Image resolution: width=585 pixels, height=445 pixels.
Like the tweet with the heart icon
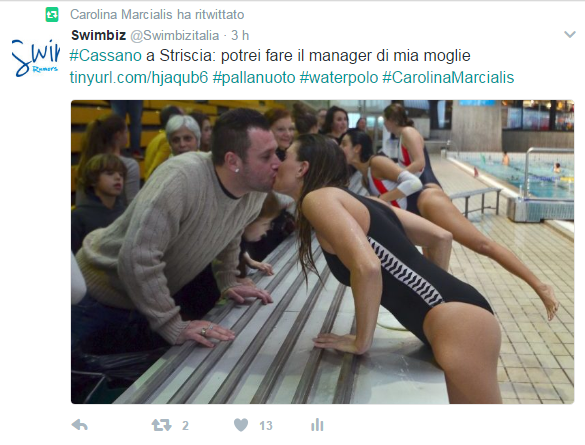[x=241, y=425]
